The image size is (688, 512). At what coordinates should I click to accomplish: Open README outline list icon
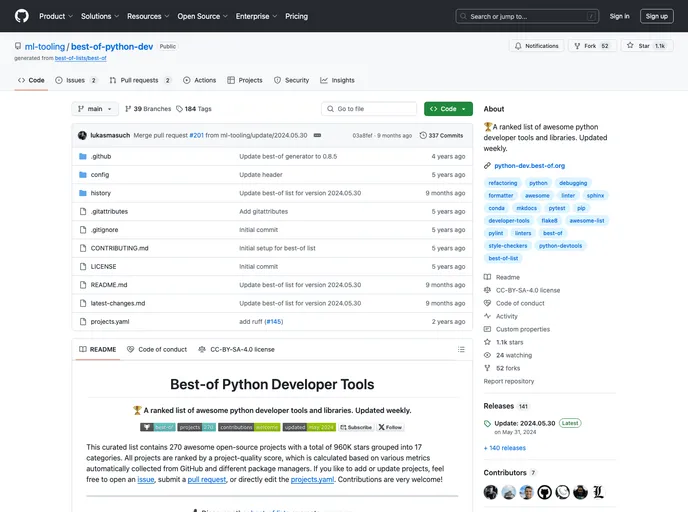(x=461, y=349)
